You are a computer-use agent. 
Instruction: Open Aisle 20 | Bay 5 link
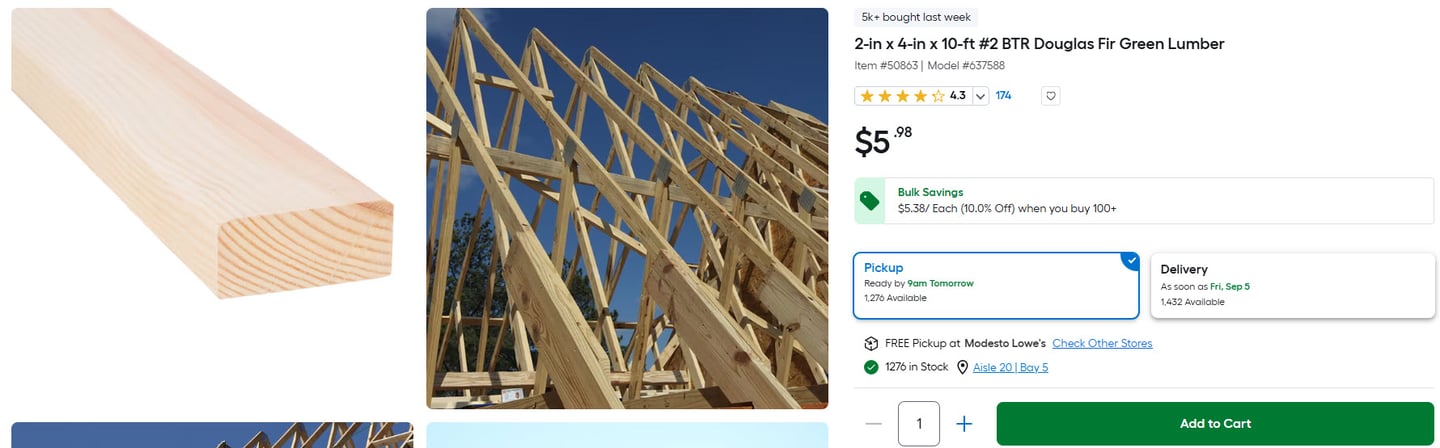pos(1010,367)
